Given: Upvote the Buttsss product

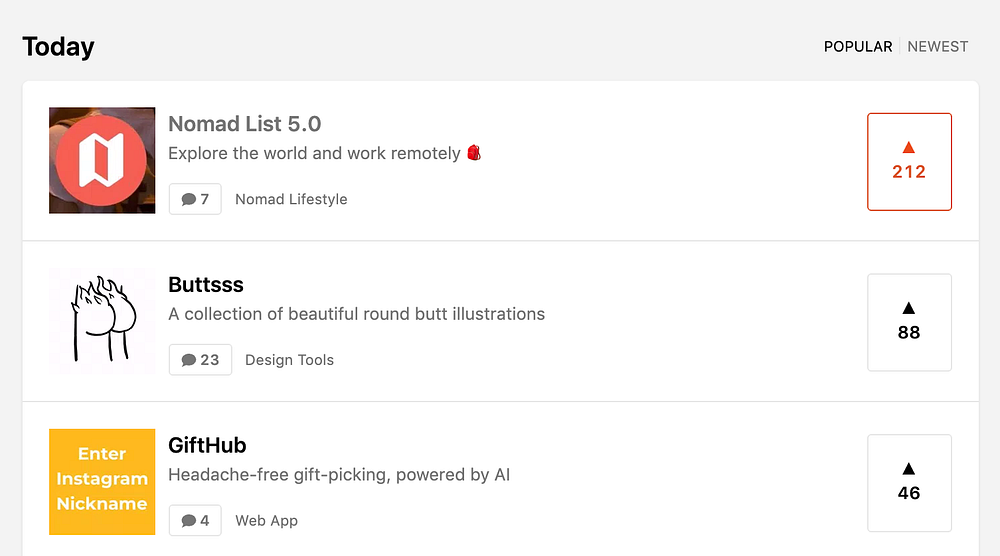Looking at the screenshot, I should pos(909,322).
